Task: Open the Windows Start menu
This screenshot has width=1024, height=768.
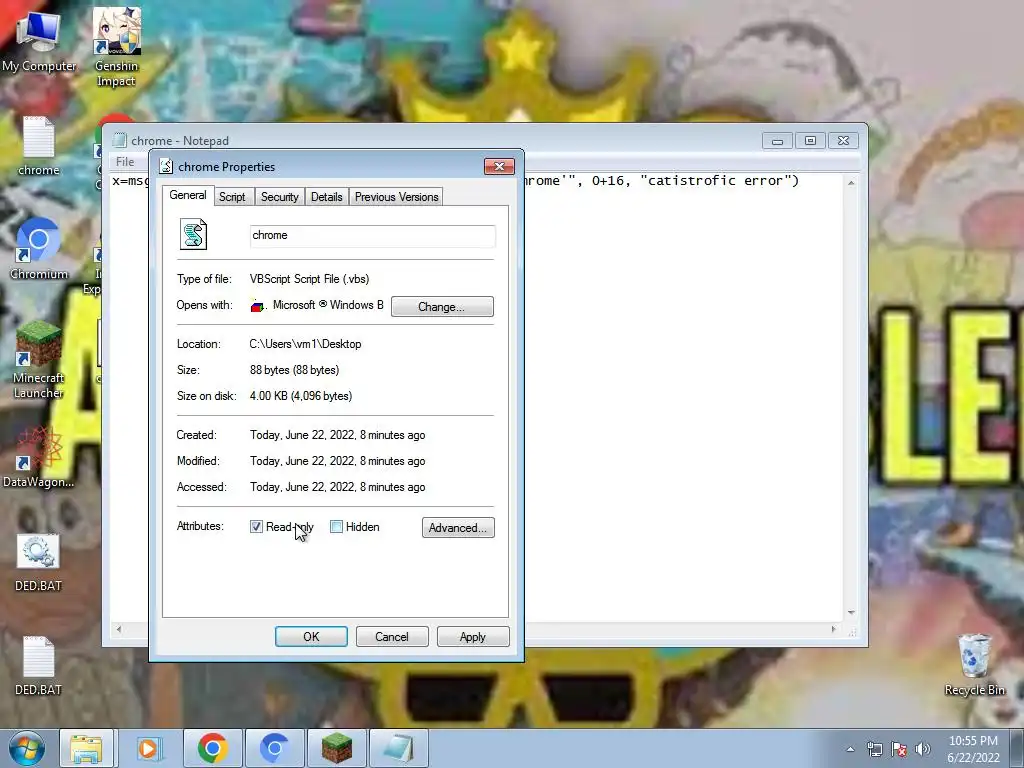Action: (26, 748)
